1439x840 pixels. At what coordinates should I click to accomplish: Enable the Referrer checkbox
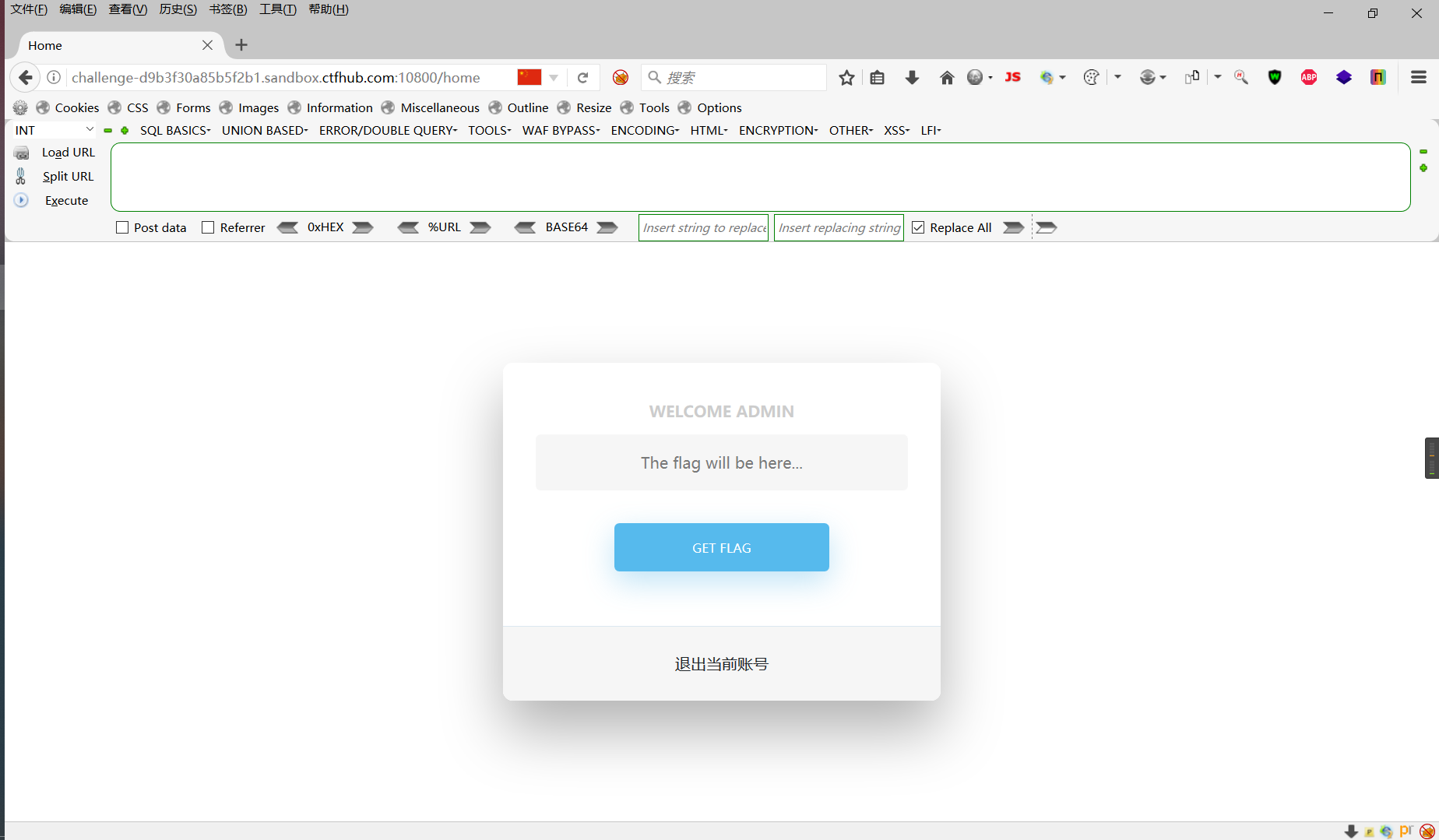tap(208, 227)
